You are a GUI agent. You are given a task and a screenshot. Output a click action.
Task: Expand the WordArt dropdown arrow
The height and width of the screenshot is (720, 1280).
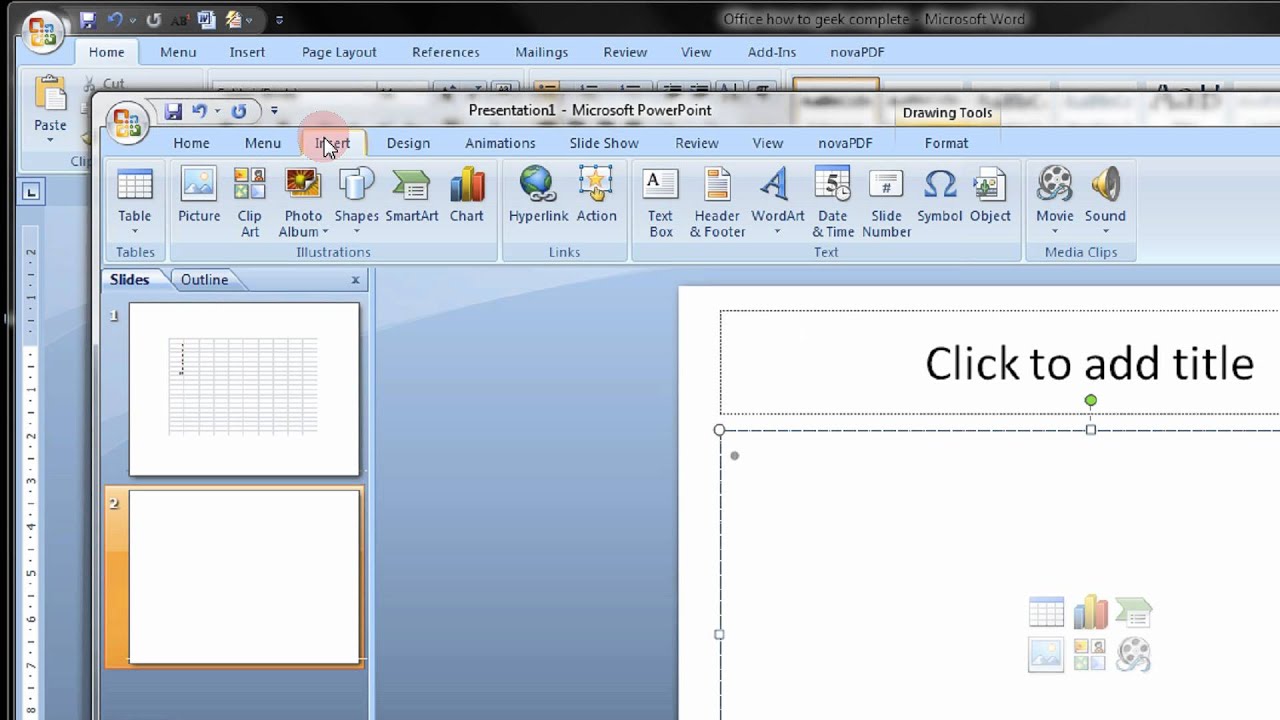777,232
